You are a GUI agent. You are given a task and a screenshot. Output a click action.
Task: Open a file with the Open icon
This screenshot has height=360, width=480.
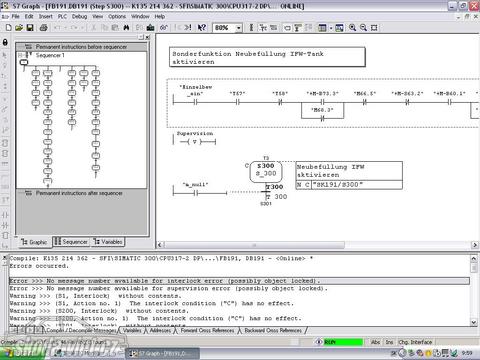[19, 28]
